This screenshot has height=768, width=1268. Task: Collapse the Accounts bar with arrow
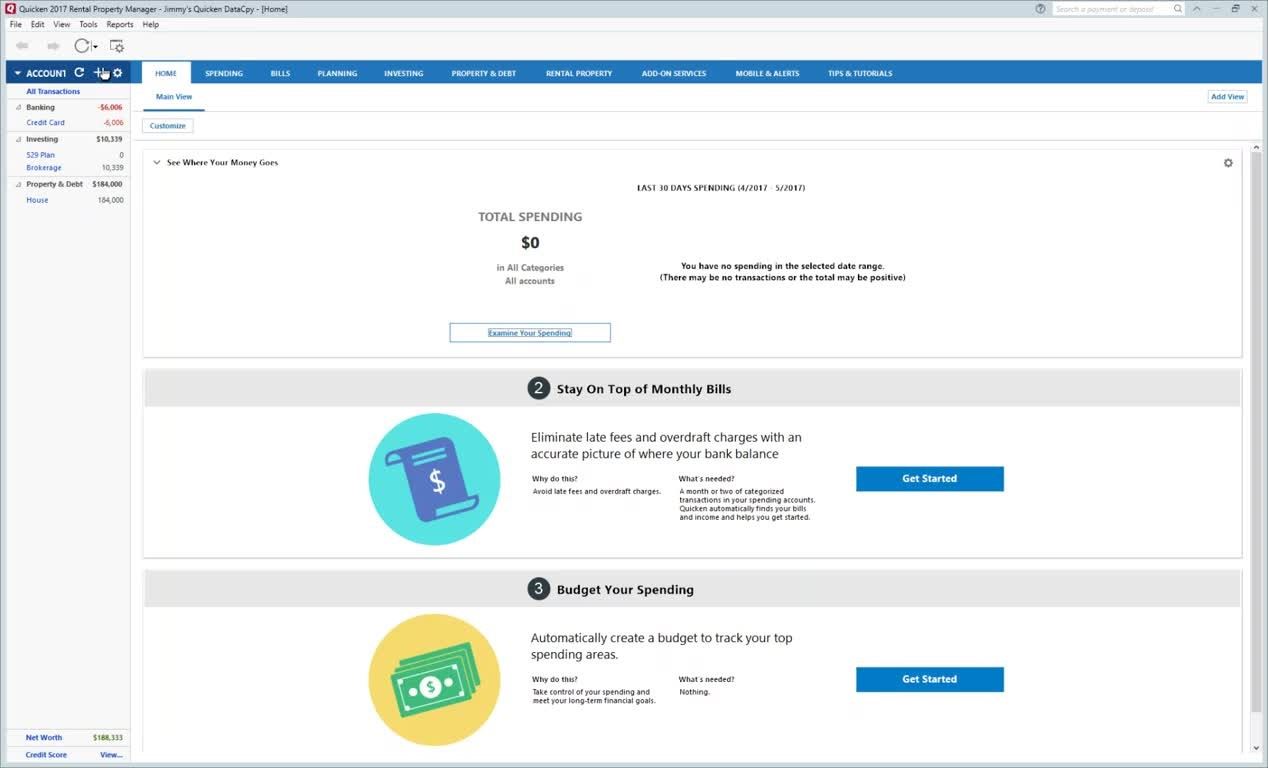tap(17, 73)
